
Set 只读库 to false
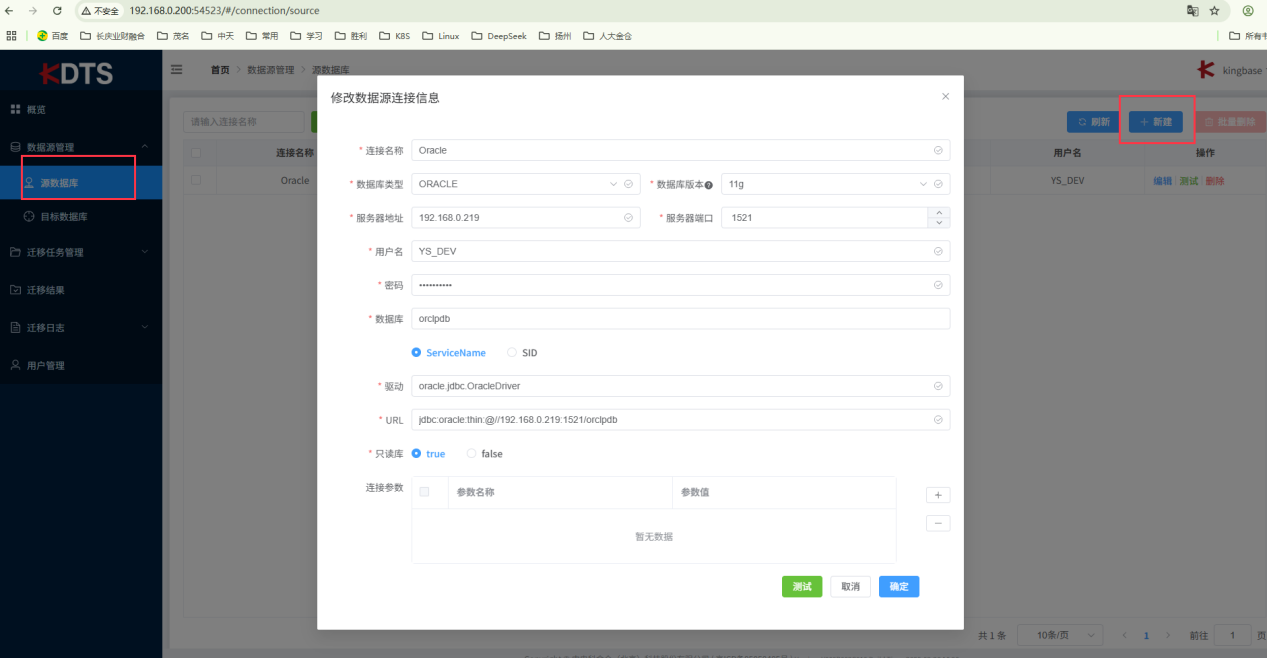(x=485, y=454)
